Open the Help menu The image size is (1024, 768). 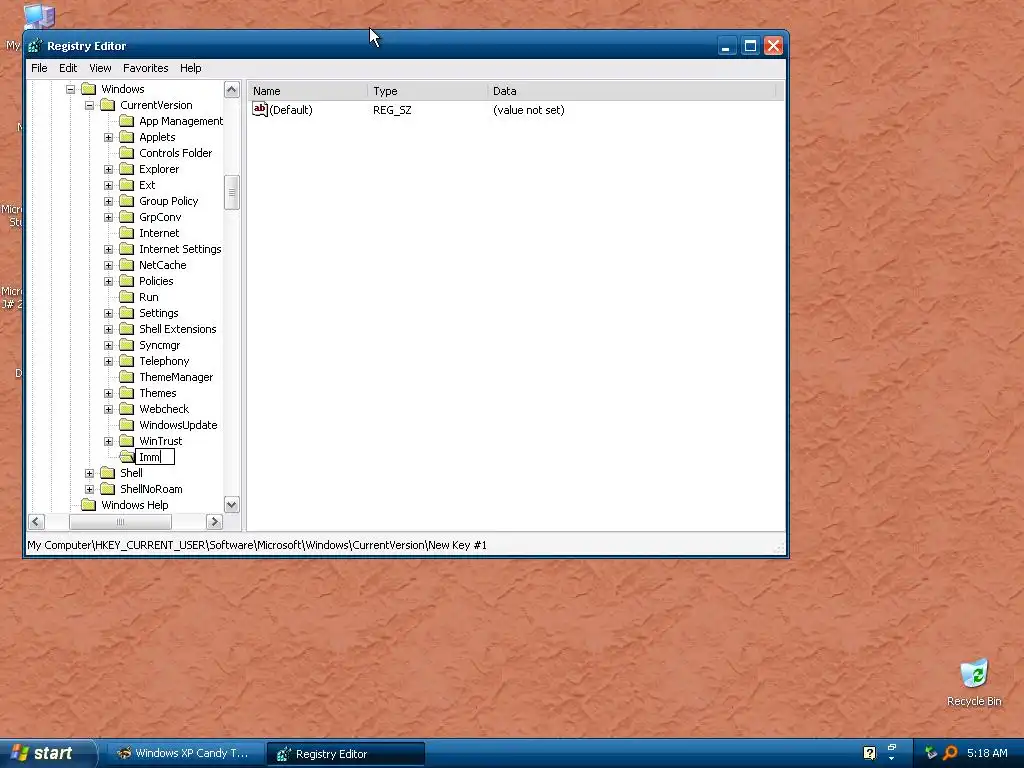[x=191, y=68]
